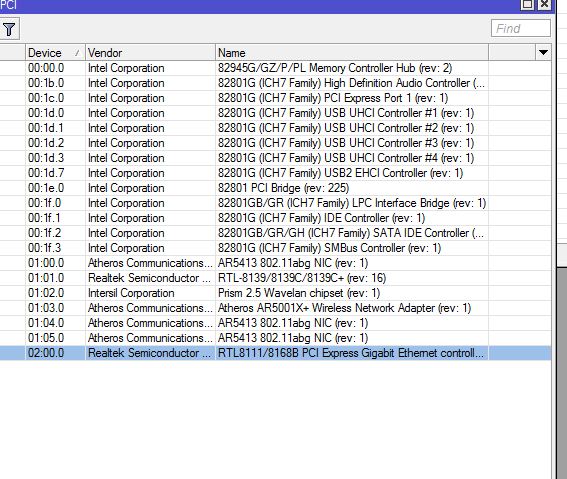567x479 pixels.
Task: Open the column selector dropdown arrow
Action: point(543,52)
